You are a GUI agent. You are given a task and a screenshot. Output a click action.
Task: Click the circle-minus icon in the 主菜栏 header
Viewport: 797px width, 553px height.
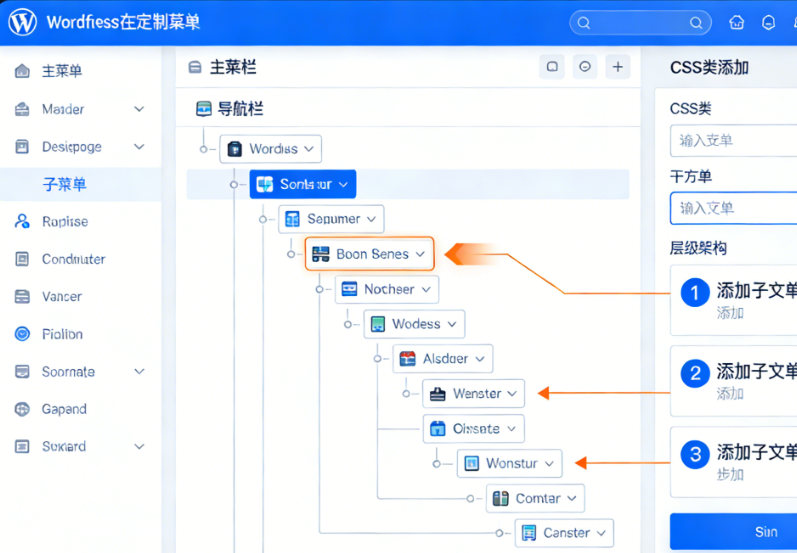point(585,67)
